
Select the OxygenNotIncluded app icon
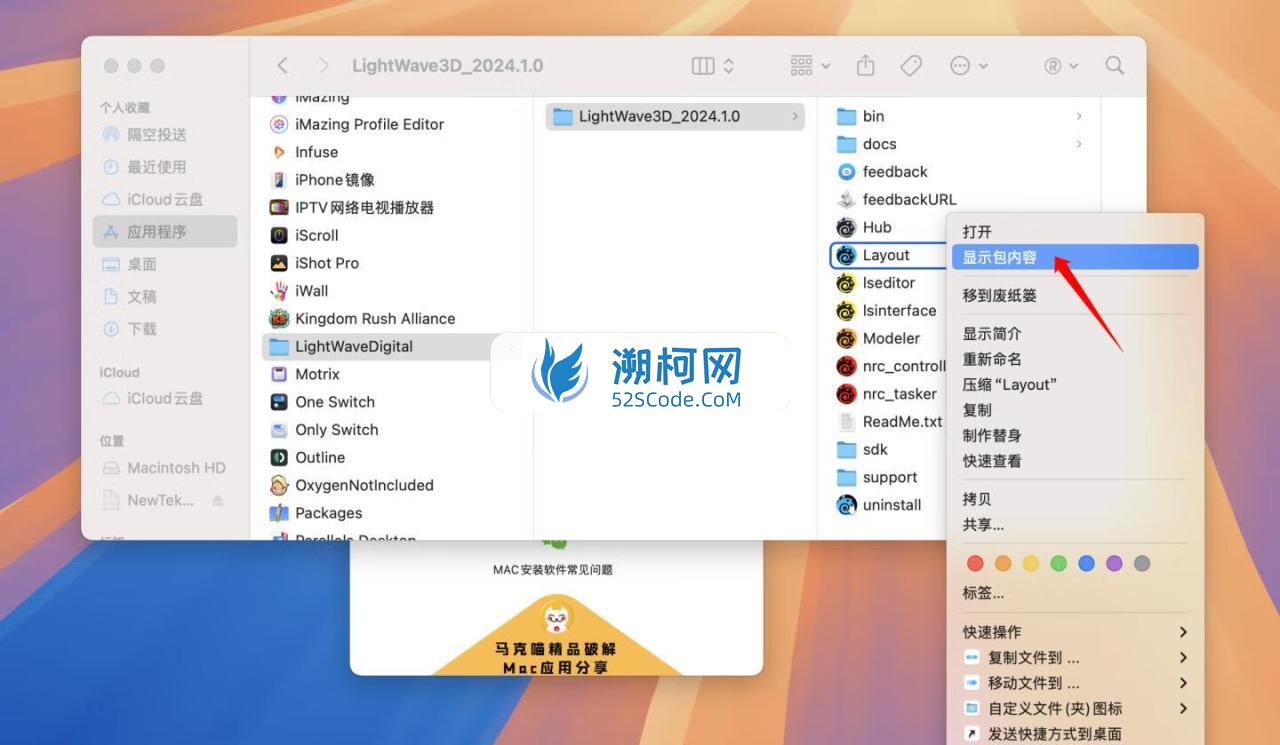point(279,485)
